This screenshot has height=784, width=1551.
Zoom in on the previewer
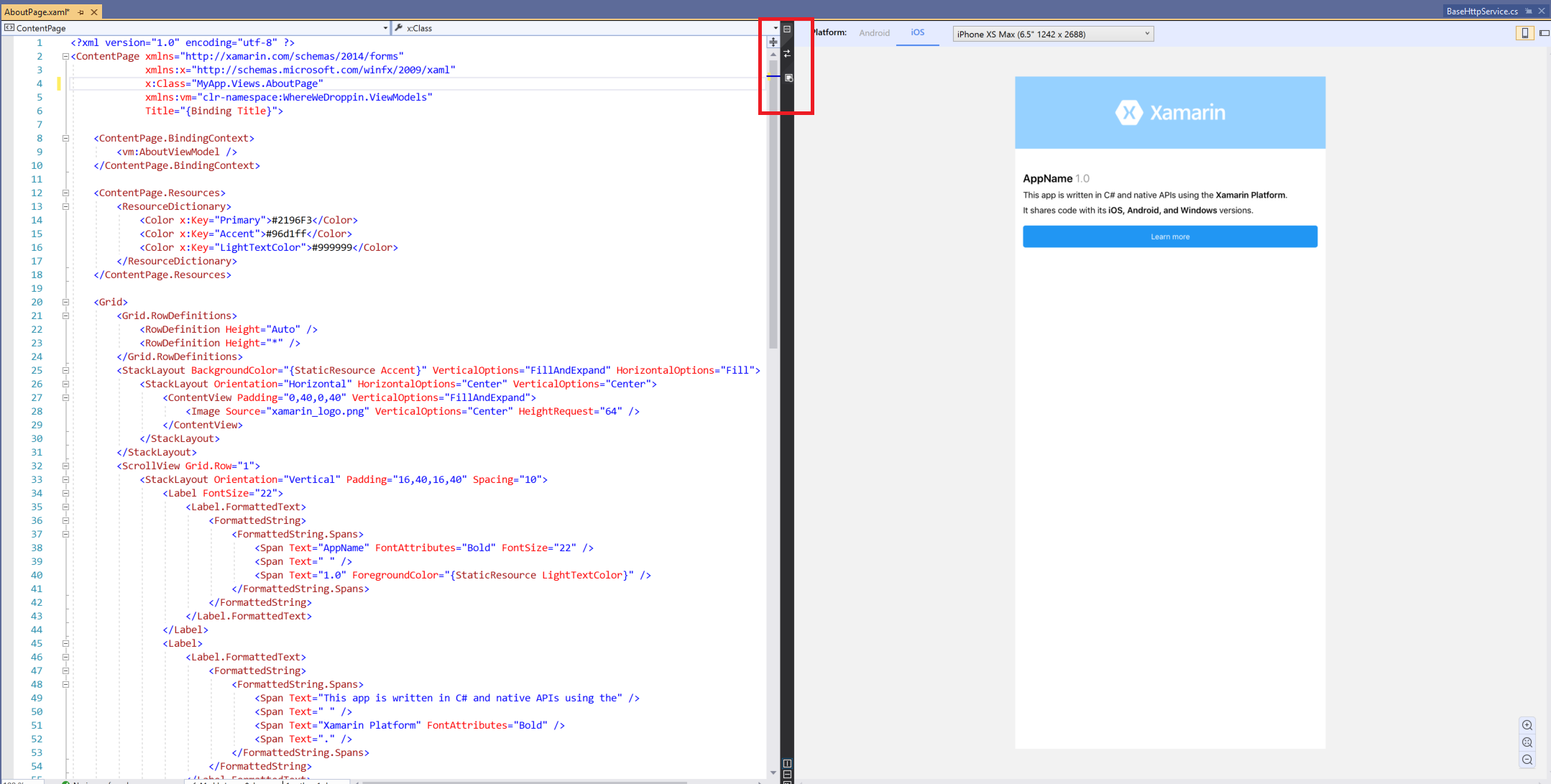(x=1527, y=725)
